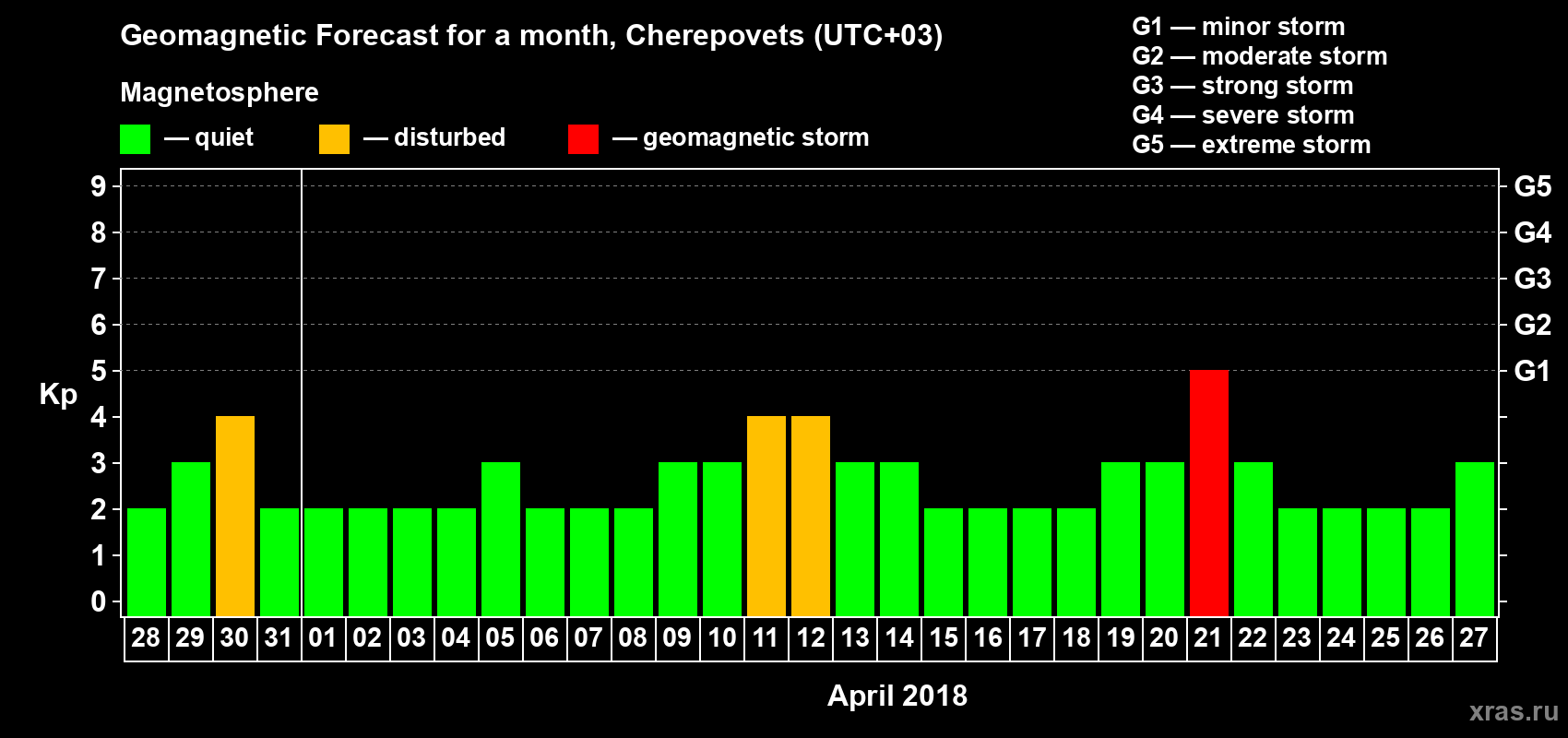Click the G5 label on right axis
The image size is (1568, 738).
click(x=1533, y=186)
